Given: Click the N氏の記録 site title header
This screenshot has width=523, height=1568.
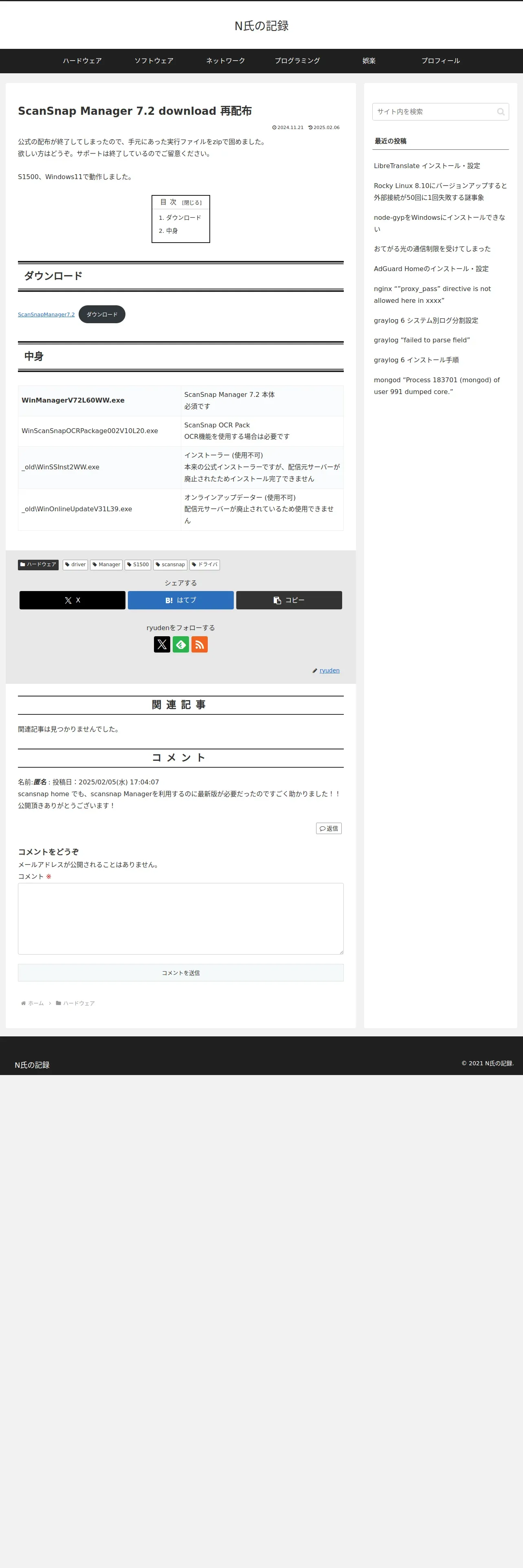Looking at the screenshot, I should [x=262, y=26].
